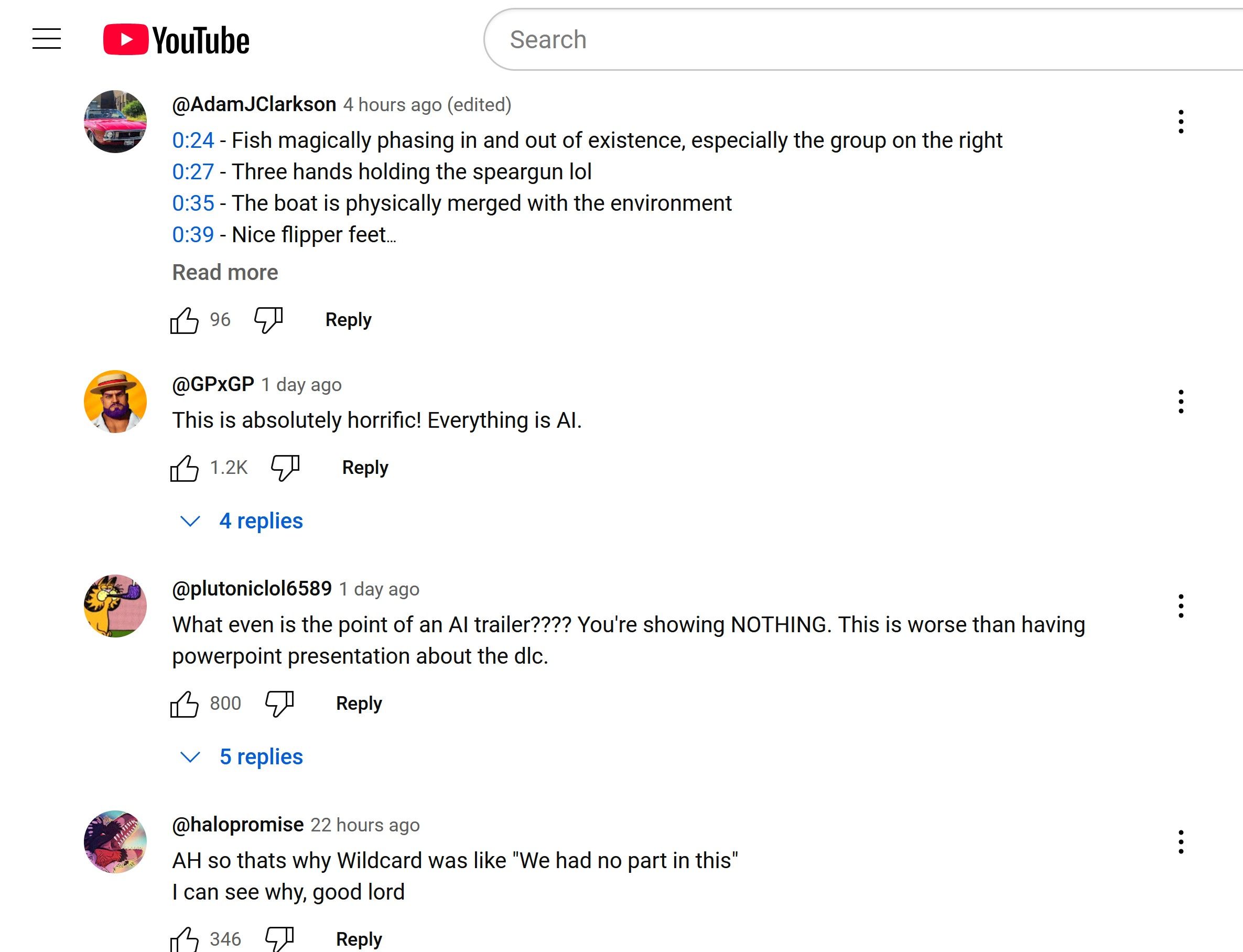Open options menu for @AdamJClarkson comment
Viewport: 1243px width, 952px height.
tap(1181, 122)
